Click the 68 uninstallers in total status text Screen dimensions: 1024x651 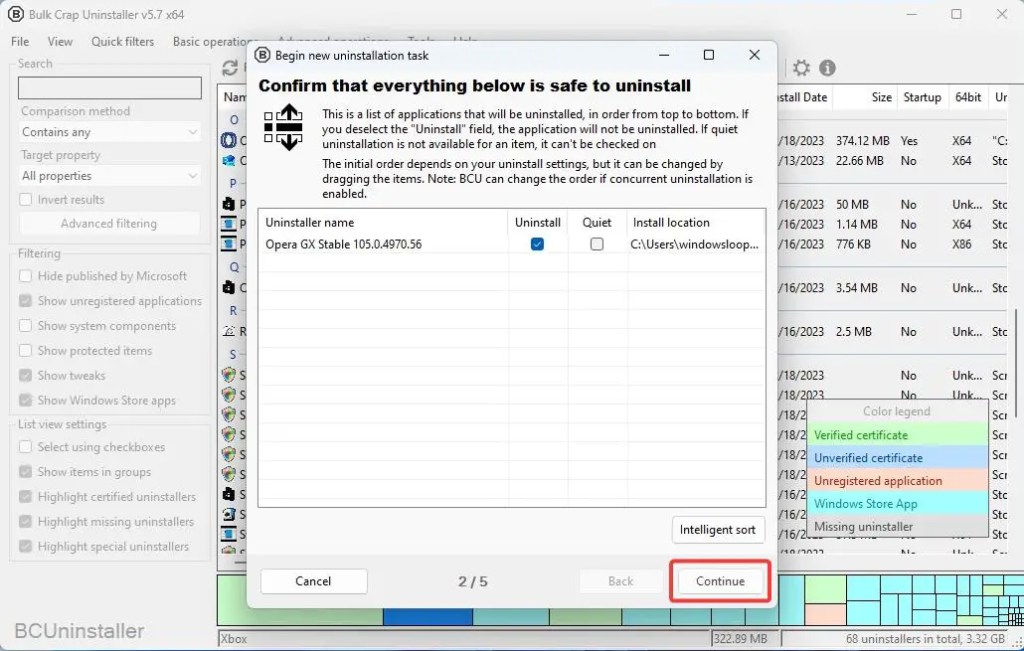click(x=925, y=639)
